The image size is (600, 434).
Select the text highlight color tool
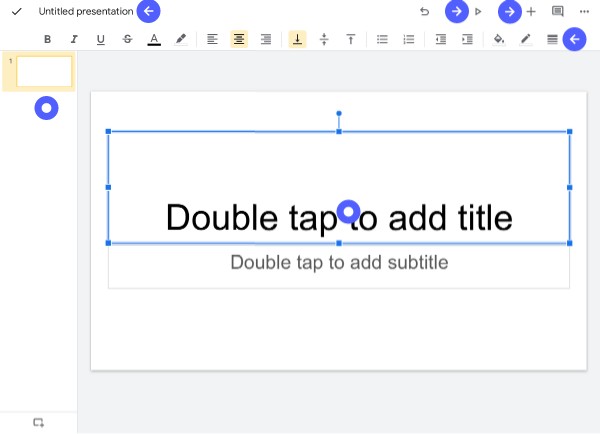click(x=181, y=39)
